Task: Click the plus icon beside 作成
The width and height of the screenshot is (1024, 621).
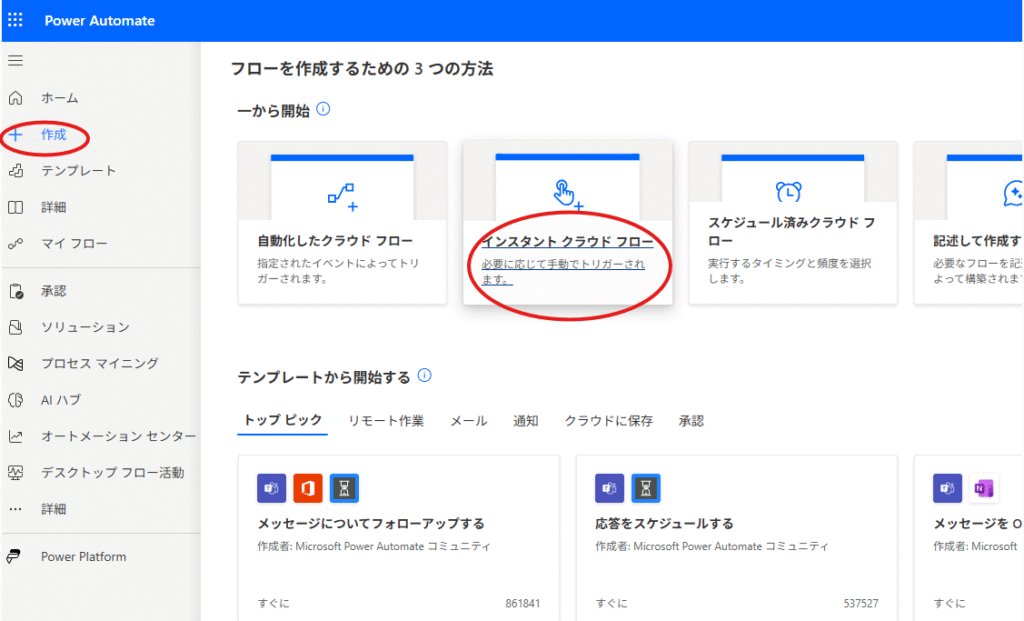Action: click(16, 135)
